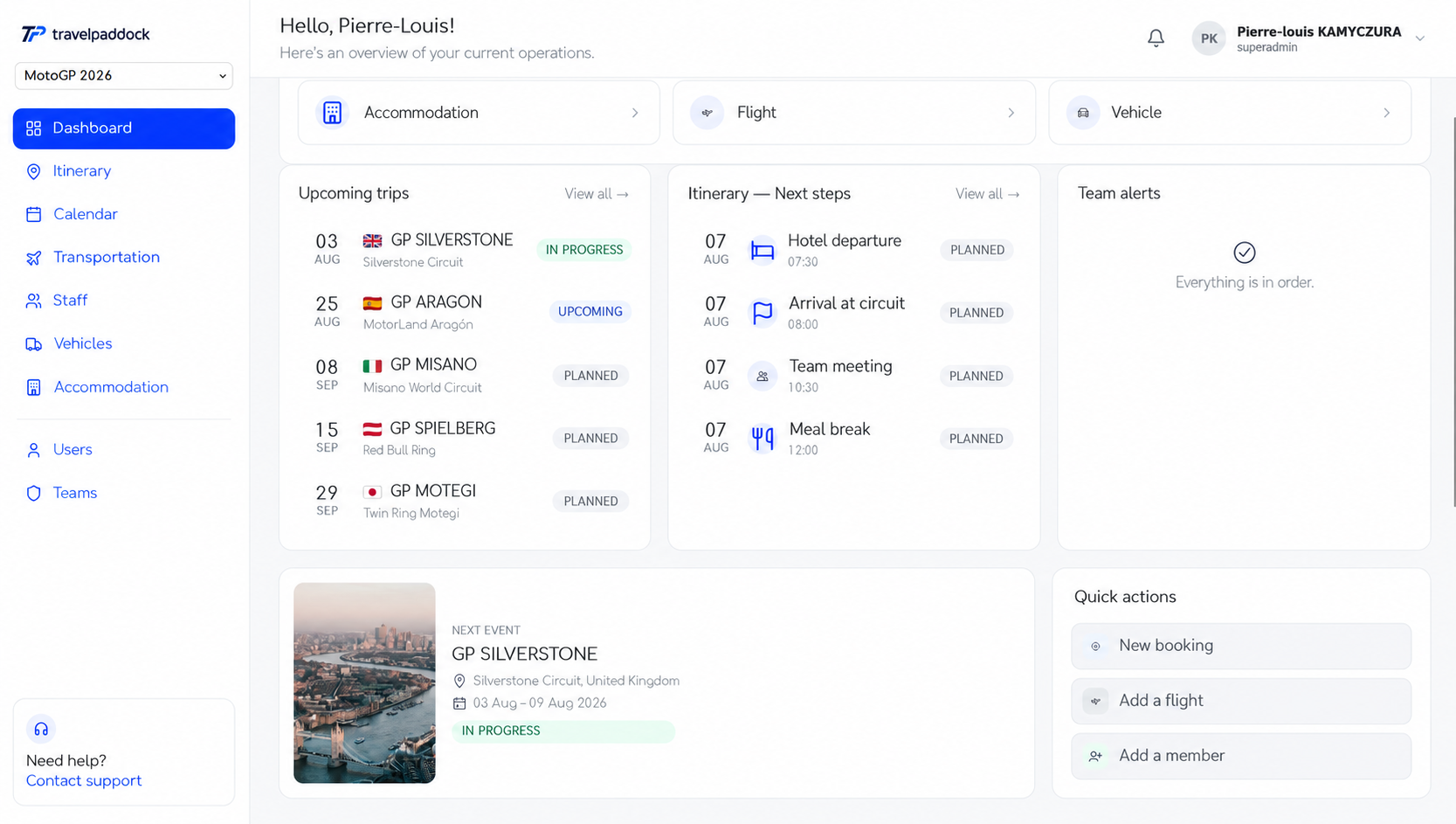Click the Add a flight button
The image size is (1456, 824).
pos(1241,701)
